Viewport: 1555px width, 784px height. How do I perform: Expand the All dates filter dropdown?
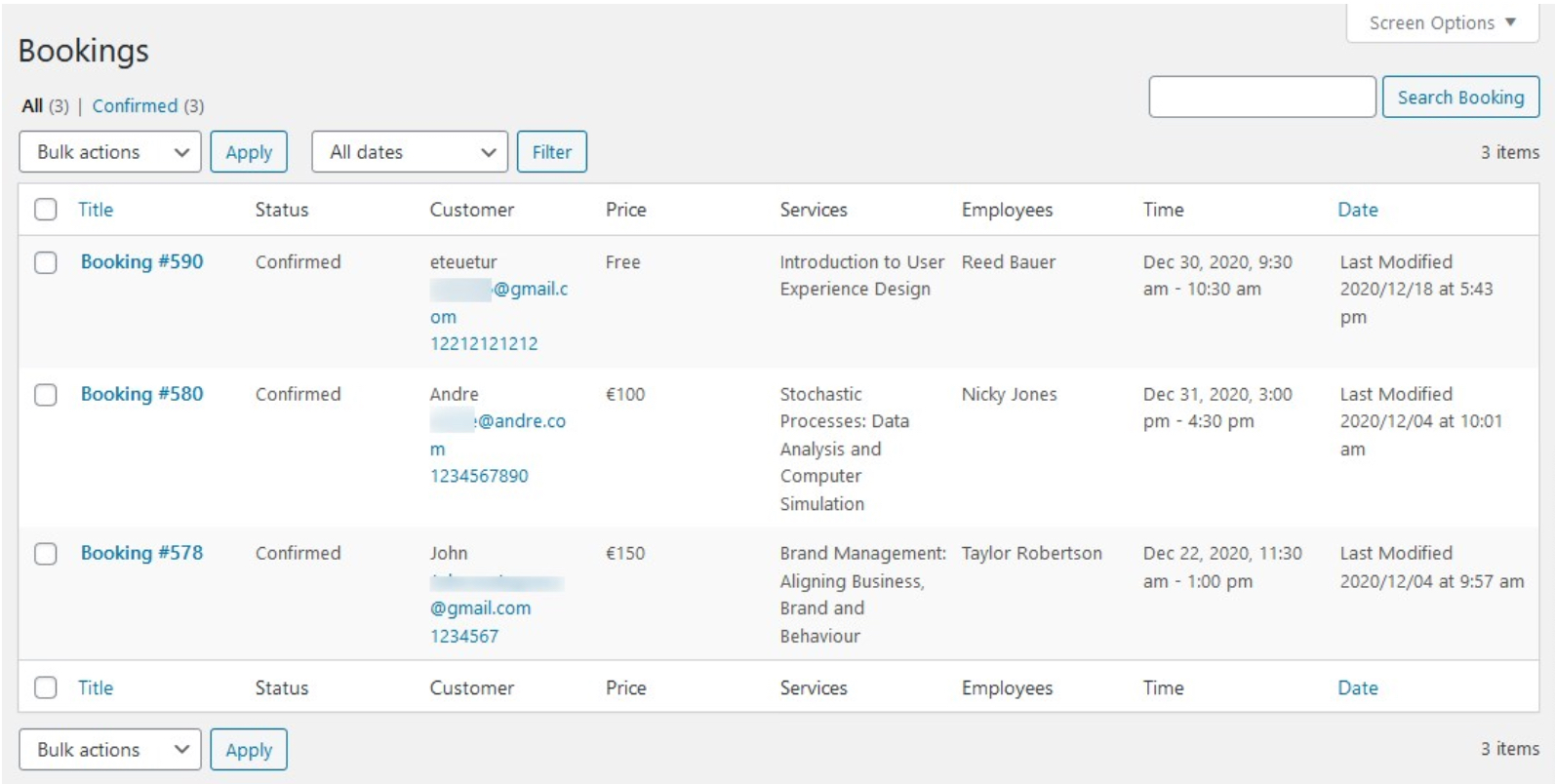[x=410, y=152]
